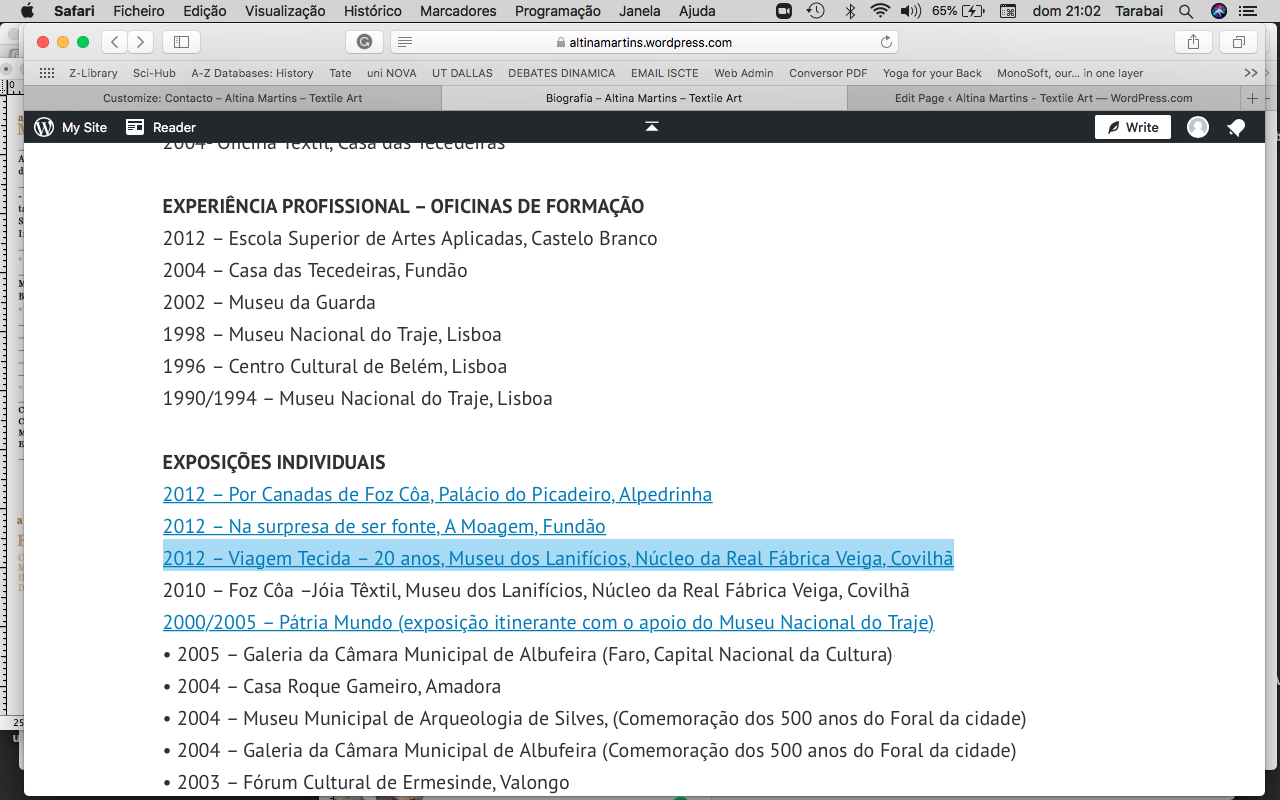Screen dimensions: 1280x800
Task: Switch to the Customize: Contacto tab
Action: tap(232, 98)
